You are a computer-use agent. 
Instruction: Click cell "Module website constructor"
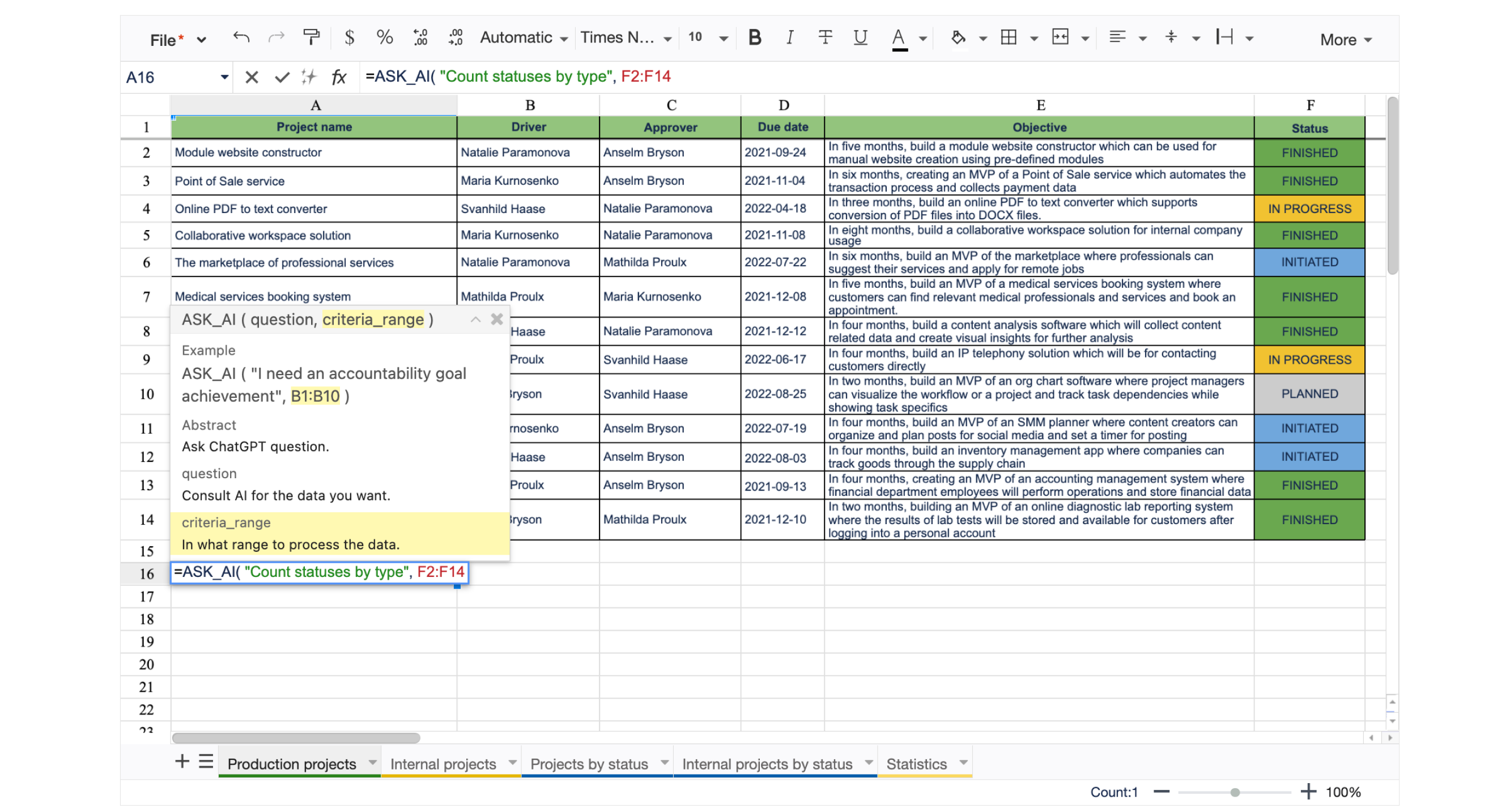(x=314, y=152)
